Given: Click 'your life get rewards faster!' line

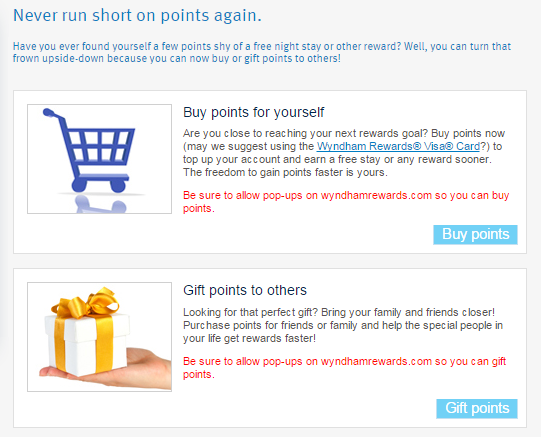Looking at the screenshot, I should point(249,338).
